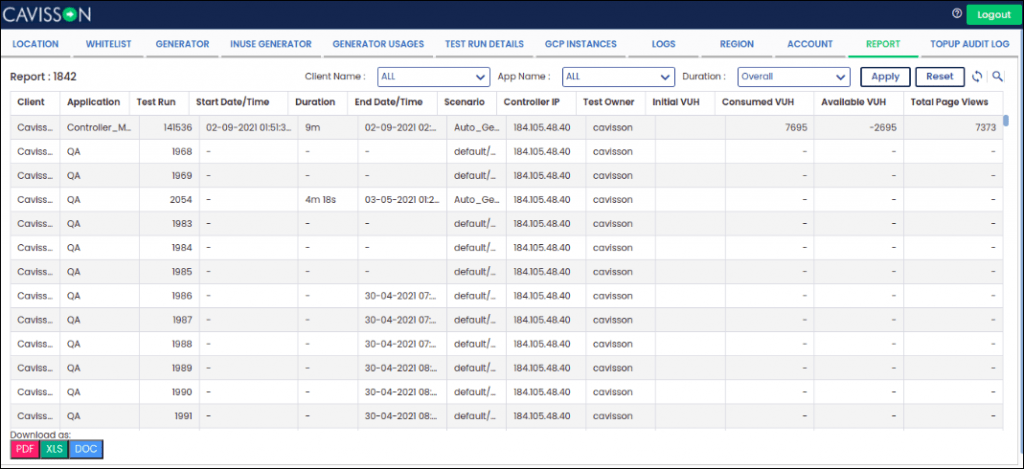Select the REPORT tab
The width and height of the screenshot is (1024, 469).
883,44
